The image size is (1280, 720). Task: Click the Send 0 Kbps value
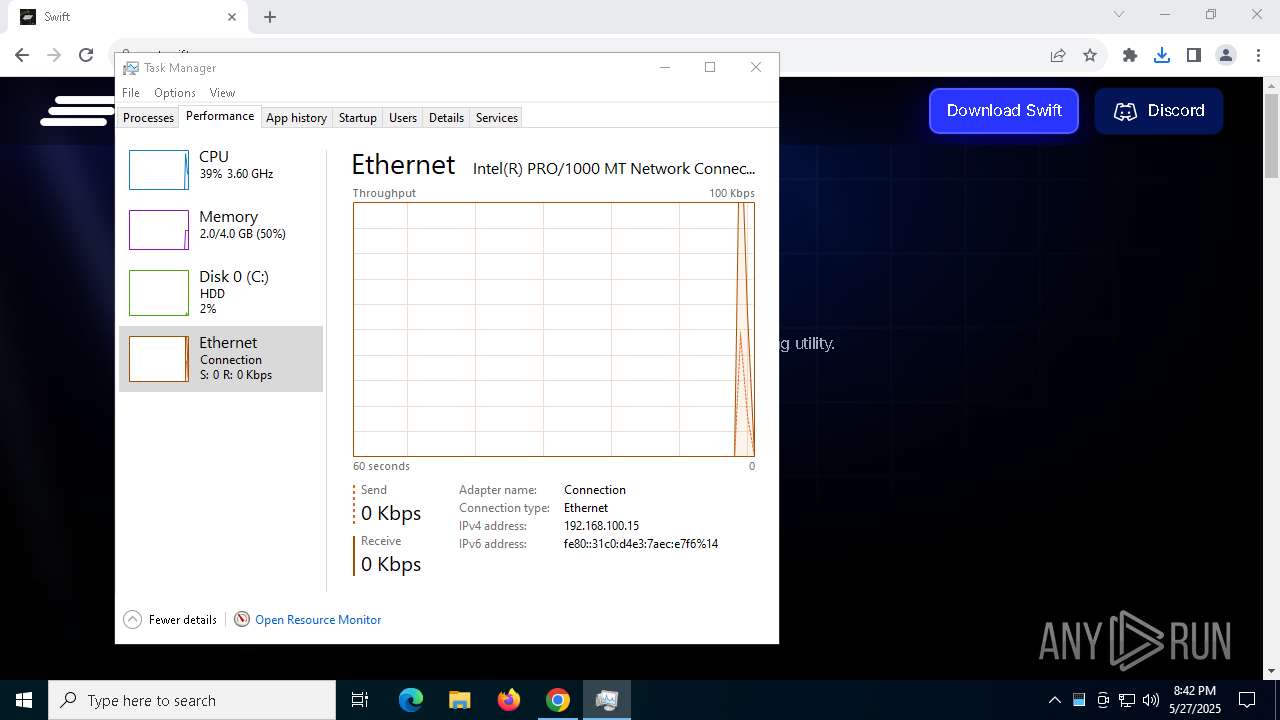(x=391, y=514)
